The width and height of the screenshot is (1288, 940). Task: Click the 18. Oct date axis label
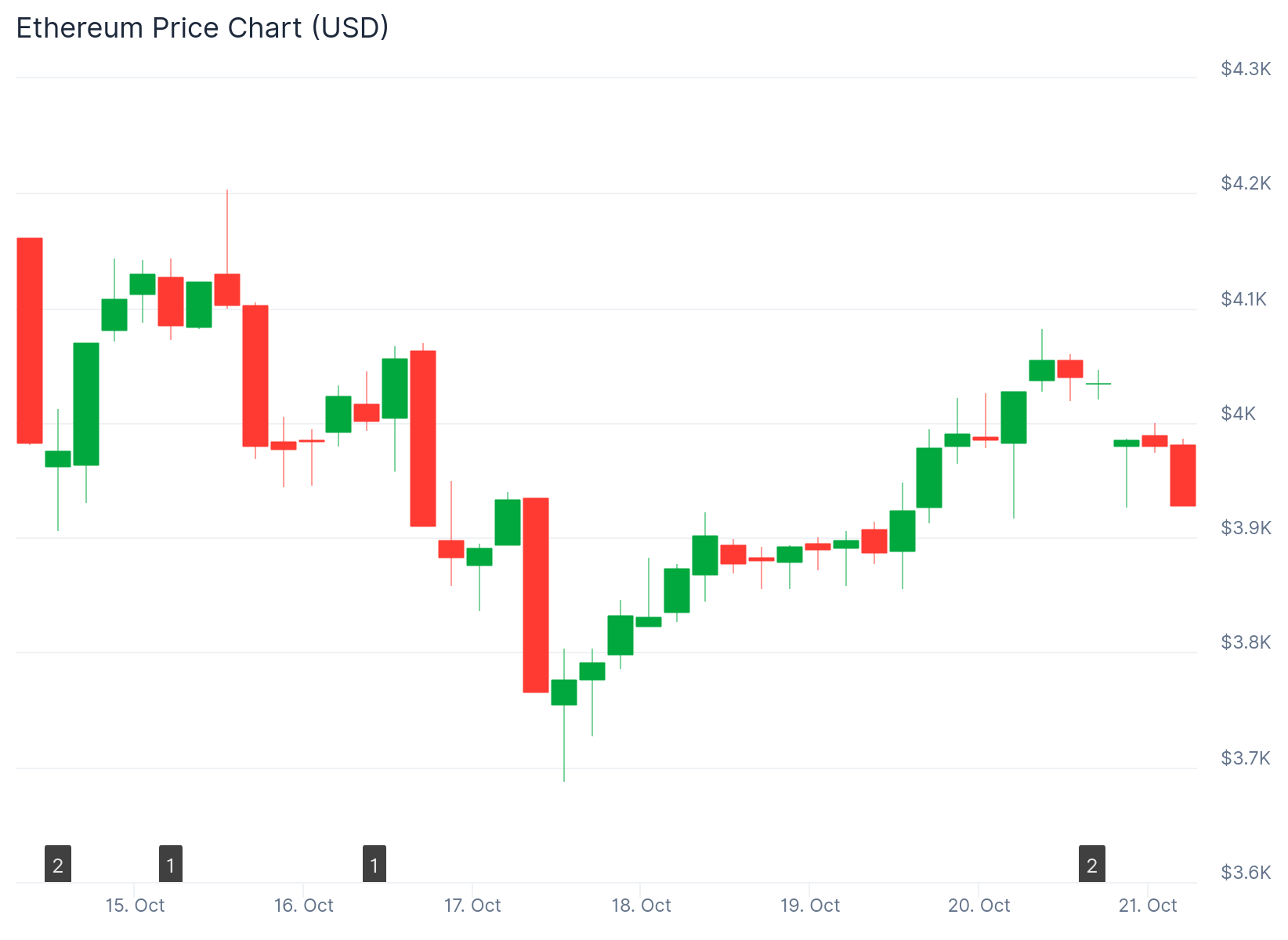(x=641, y=906)
